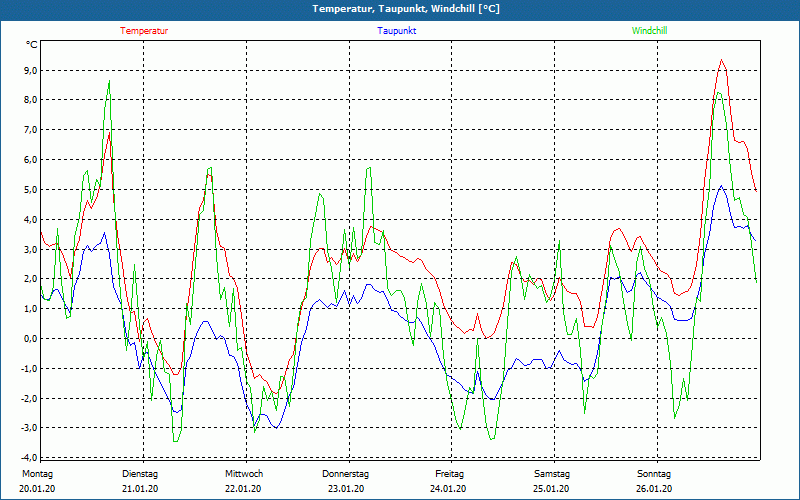Click the Freitag day label

[x=449, y=474]
